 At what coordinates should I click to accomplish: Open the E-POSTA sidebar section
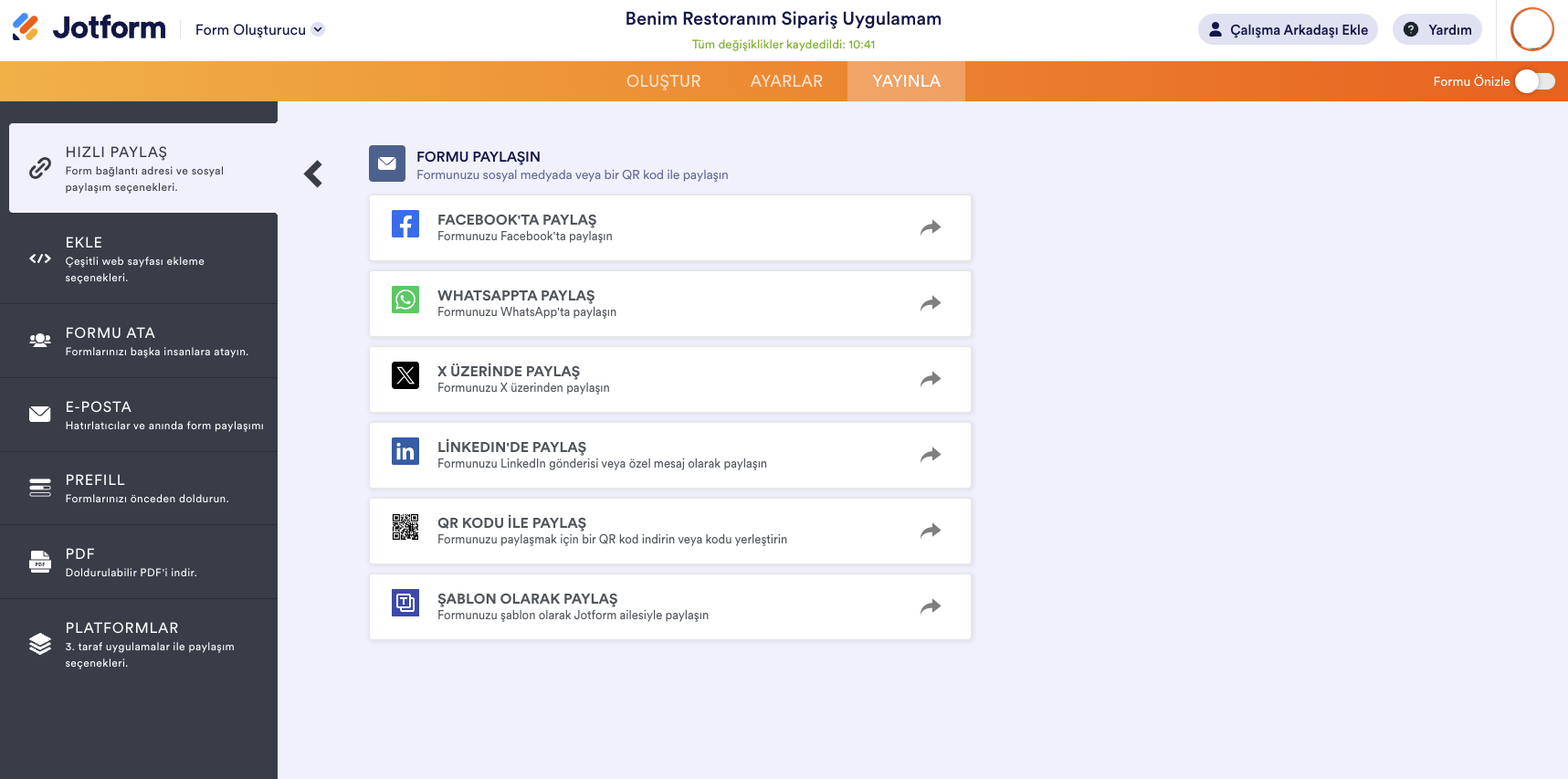[139, 415]
